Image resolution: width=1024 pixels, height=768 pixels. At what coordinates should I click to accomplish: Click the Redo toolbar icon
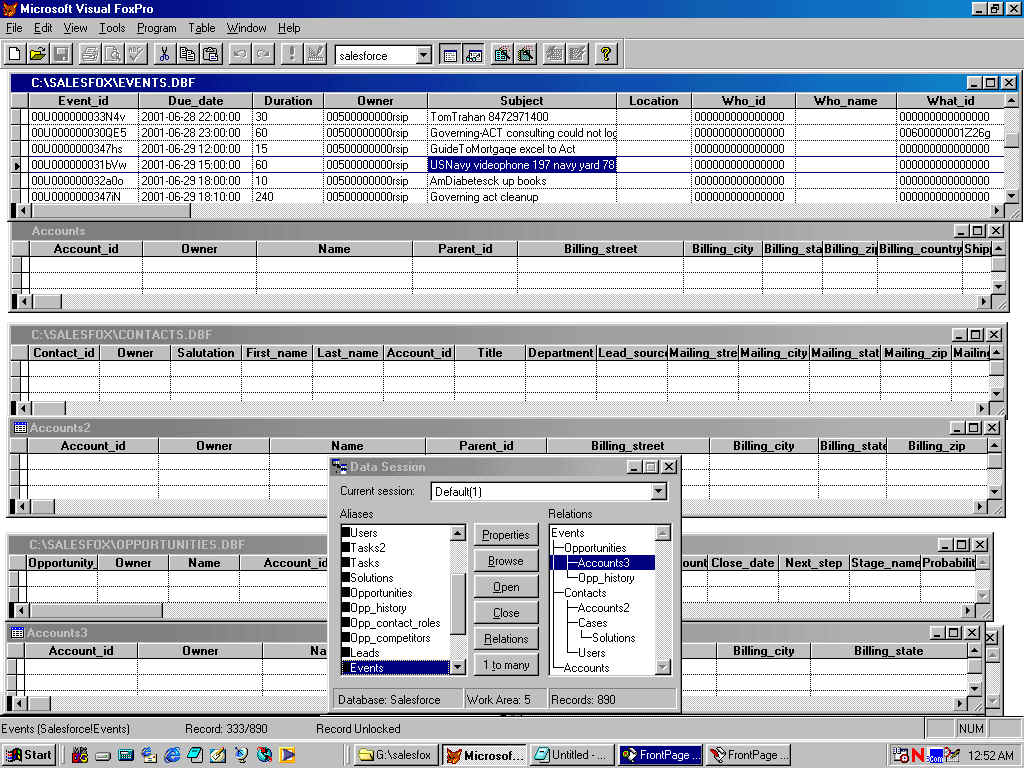tap(263, 54)
